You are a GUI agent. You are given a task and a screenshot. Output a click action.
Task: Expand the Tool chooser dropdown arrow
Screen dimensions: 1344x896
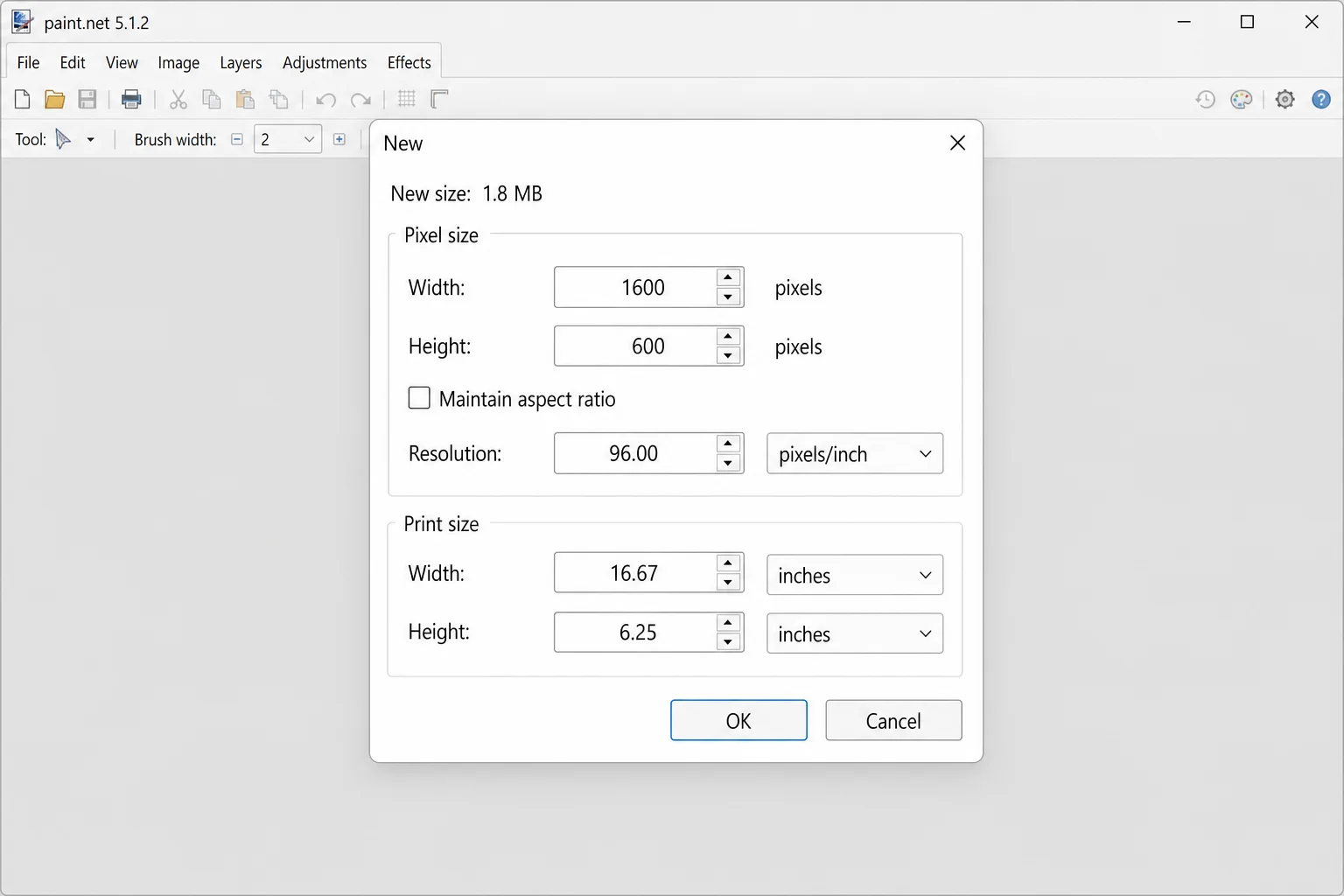tap(90, 139)
